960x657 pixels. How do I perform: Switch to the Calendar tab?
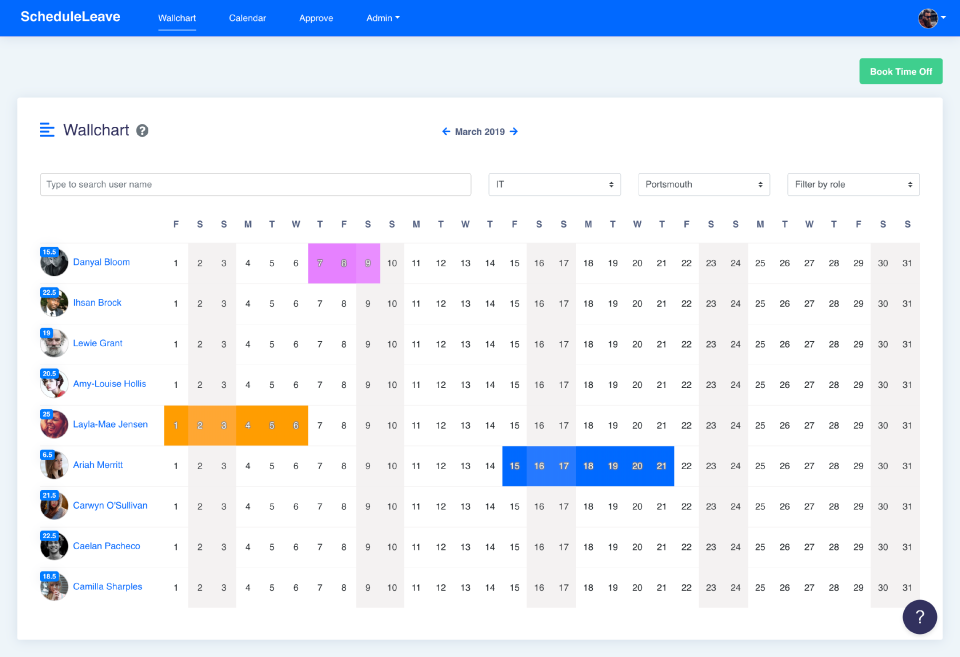click(x=247, y=17)
